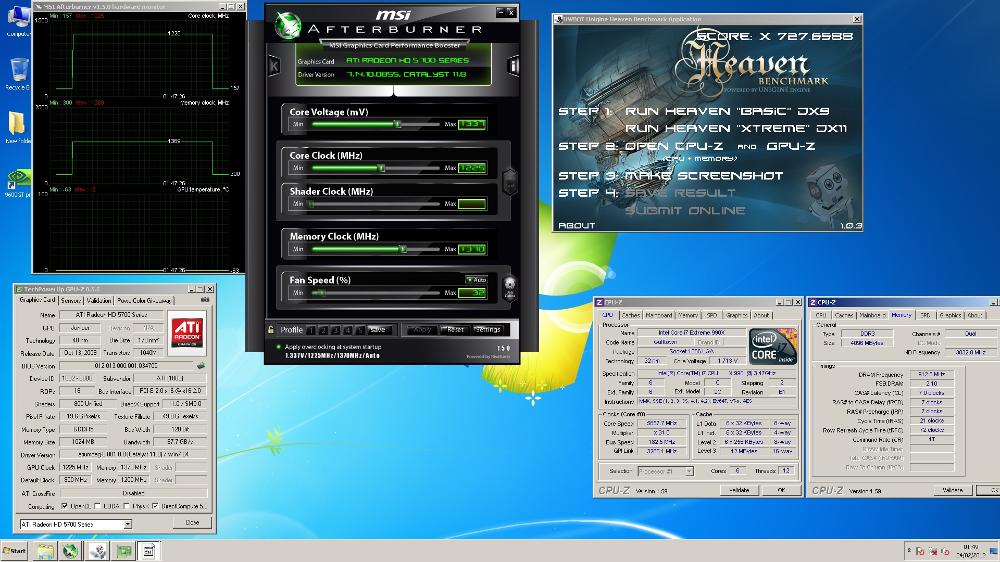
Task: Select Afterburner profile slot 1
Action: (x=311, y=330)
